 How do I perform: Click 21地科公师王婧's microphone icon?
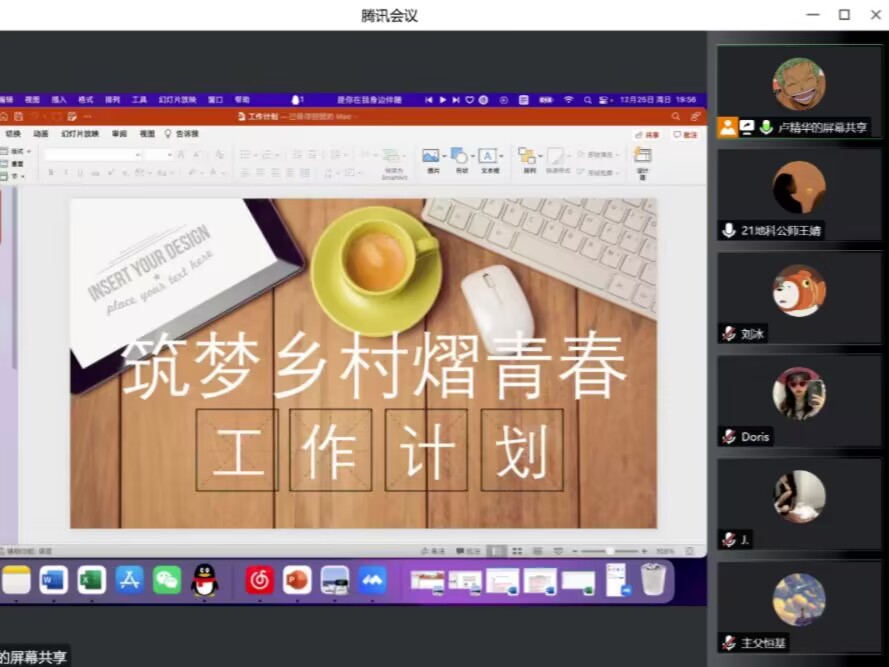(x=729, y=230)
